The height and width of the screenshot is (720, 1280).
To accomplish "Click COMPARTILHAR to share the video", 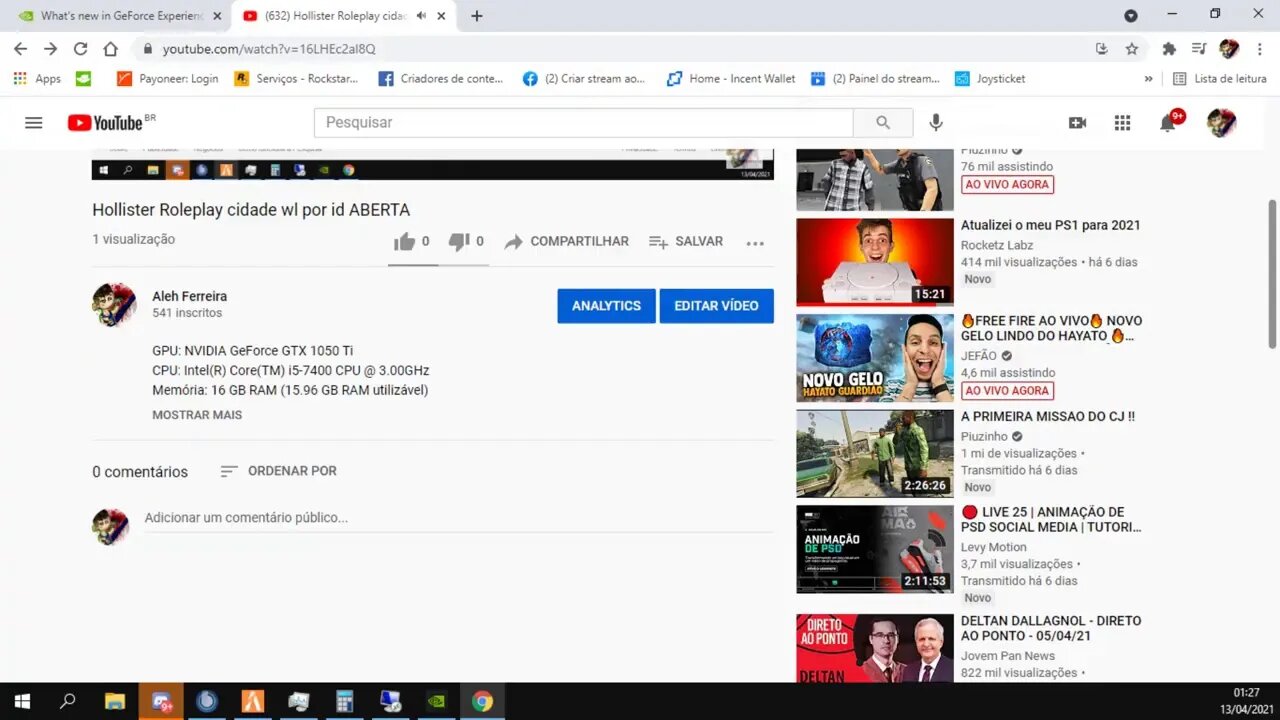I will [x=566, y=241].
